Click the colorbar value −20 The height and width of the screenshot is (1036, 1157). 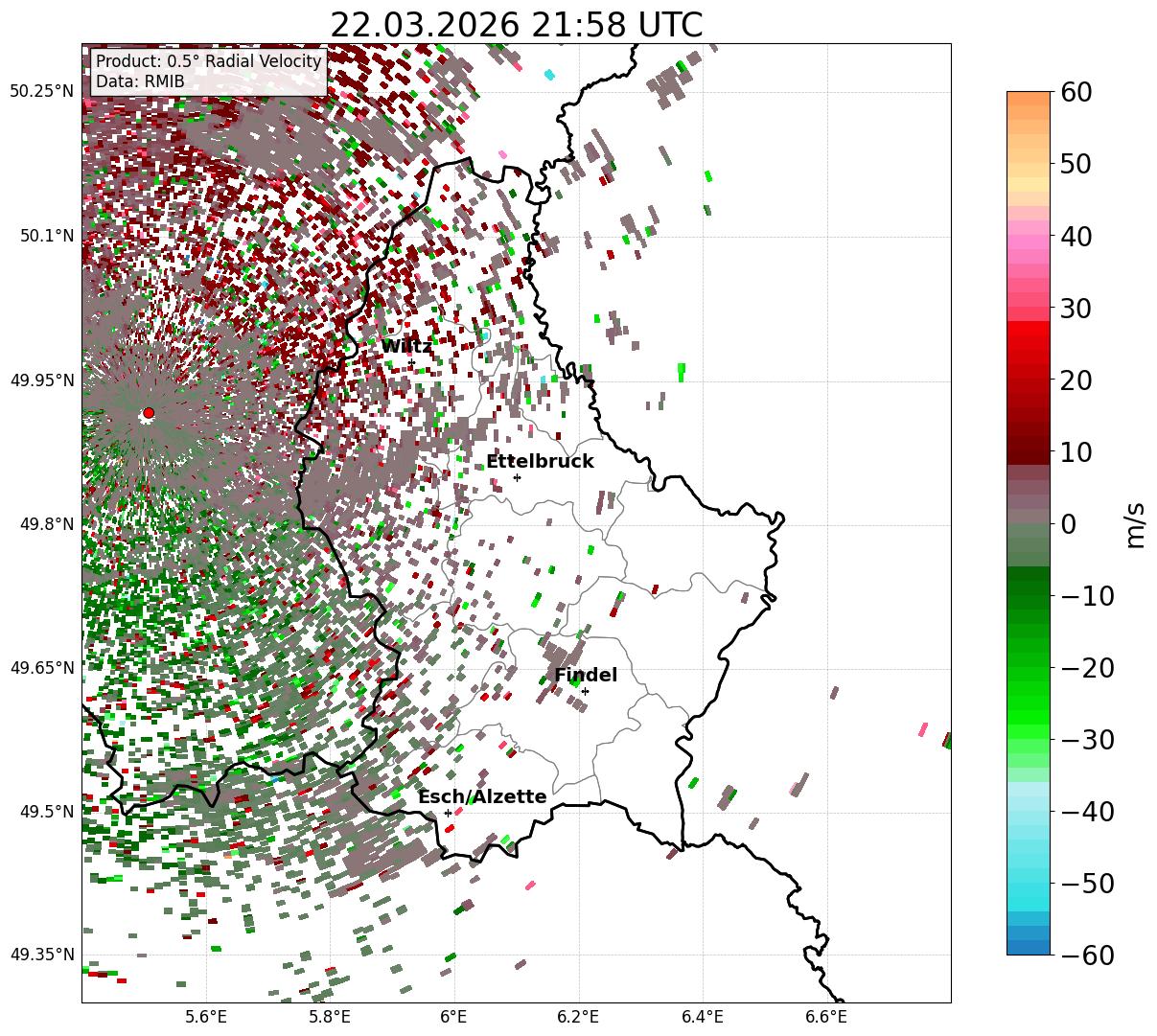[x=1087, y=668]
